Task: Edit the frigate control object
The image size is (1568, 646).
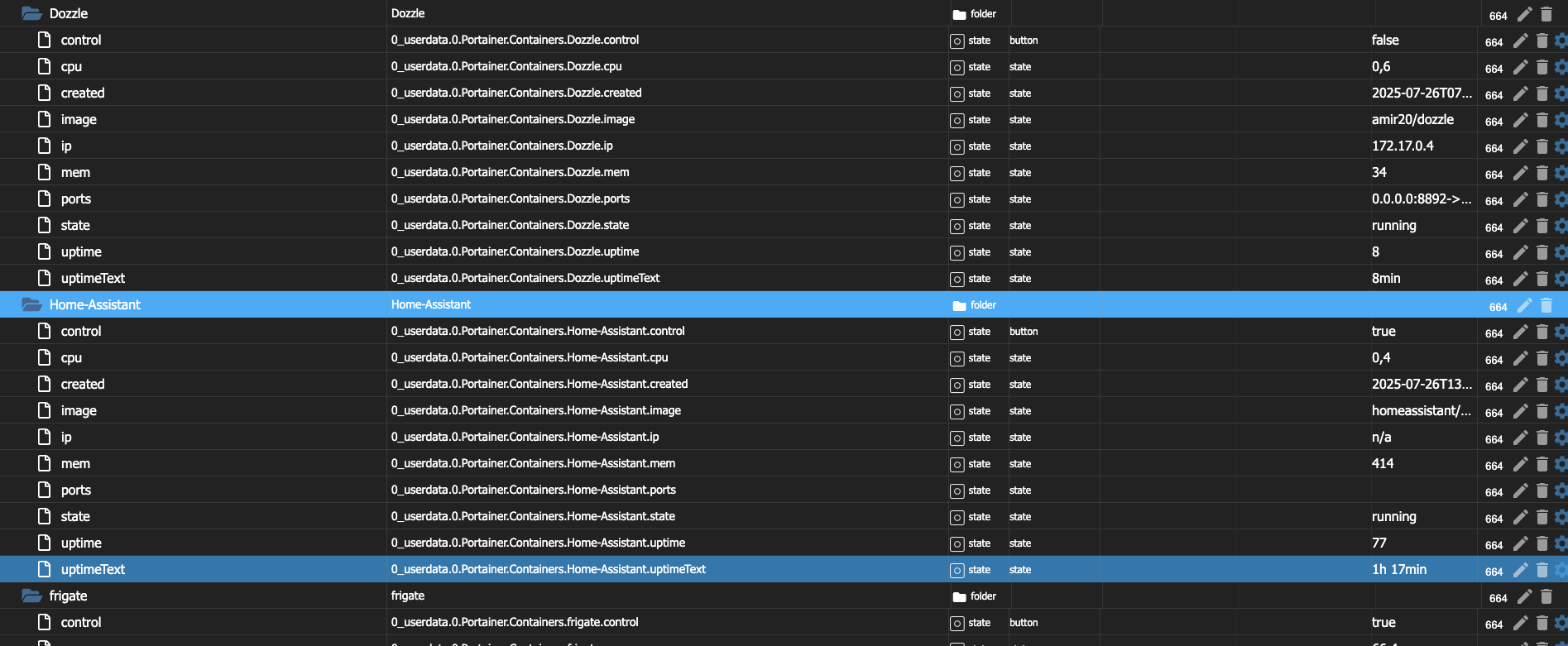Action: 1521,623
